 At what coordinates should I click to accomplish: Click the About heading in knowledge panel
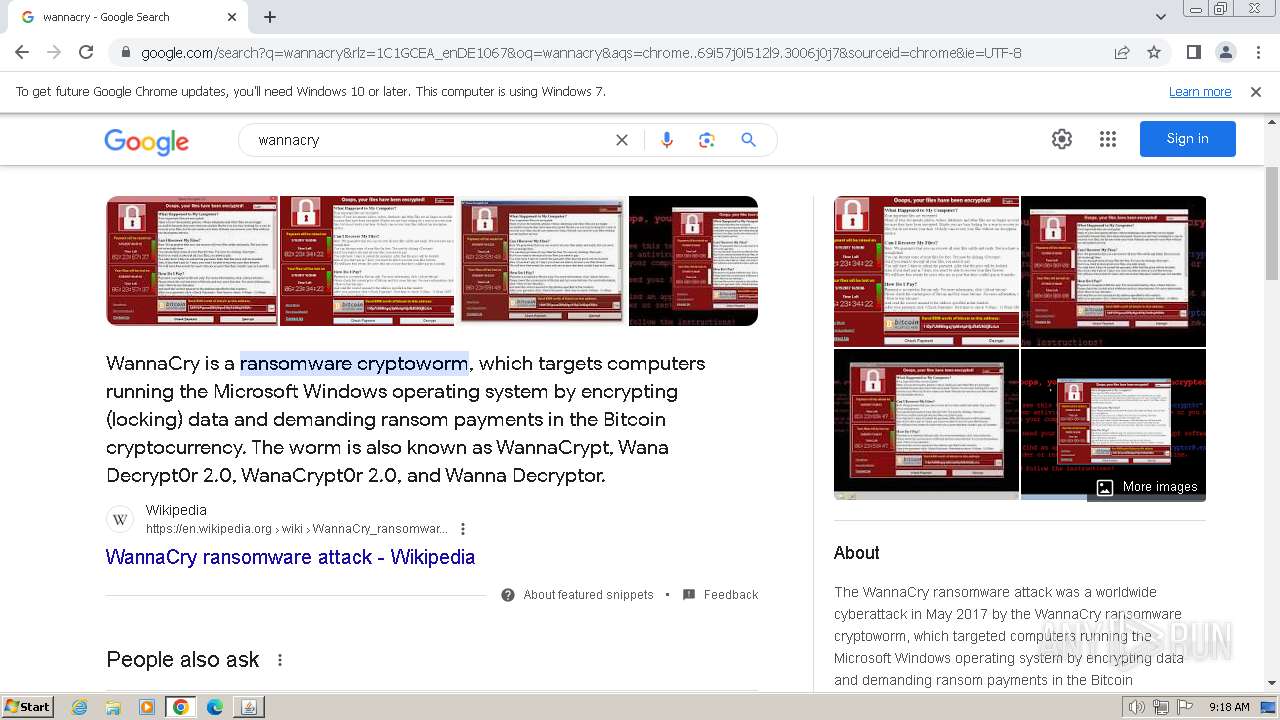(857, 553)
